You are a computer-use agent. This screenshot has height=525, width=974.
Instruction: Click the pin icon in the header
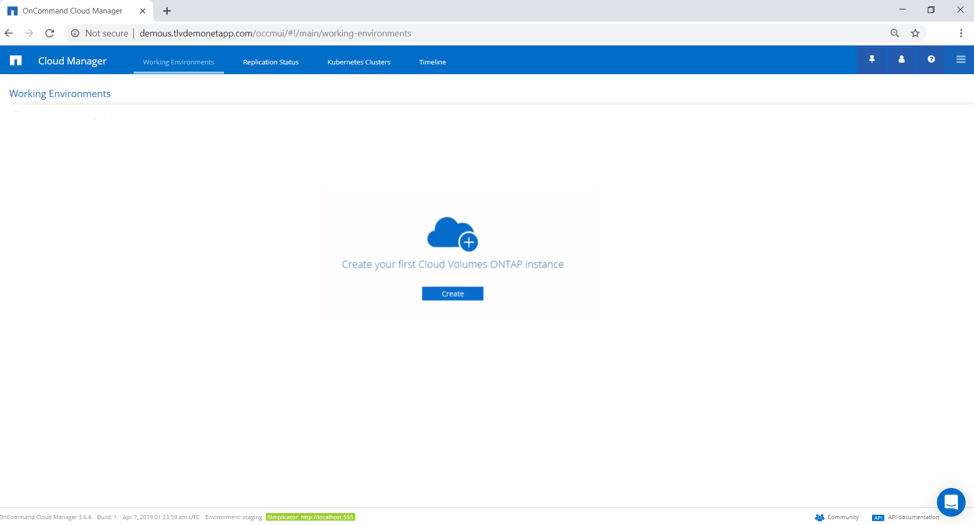[x=872, y=60]
